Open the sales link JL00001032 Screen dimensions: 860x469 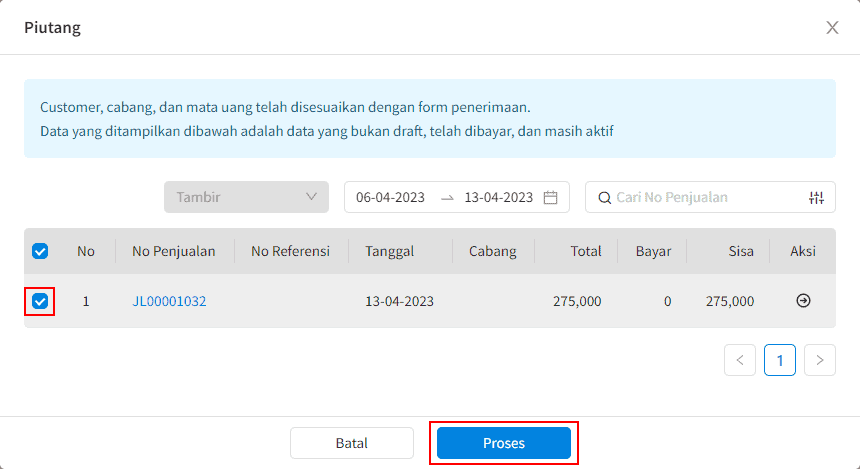click(169, 301)
